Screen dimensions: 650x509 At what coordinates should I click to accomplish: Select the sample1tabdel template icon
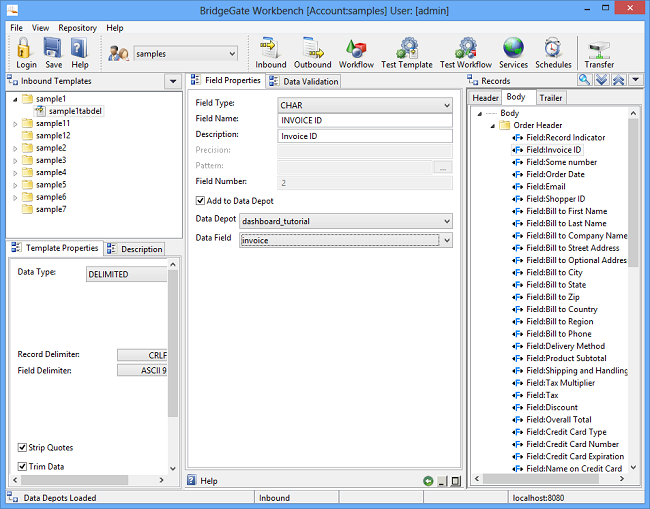pyautogui.click(x=40, y=111)
